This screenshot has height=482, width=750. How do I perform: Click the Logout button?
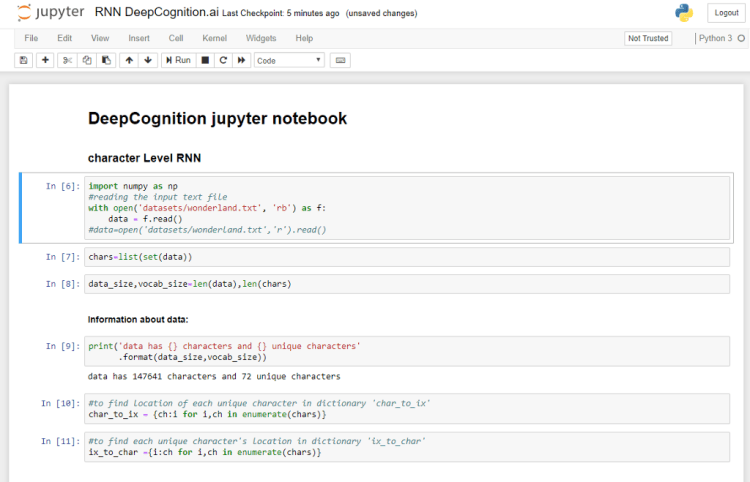(724, 13)
